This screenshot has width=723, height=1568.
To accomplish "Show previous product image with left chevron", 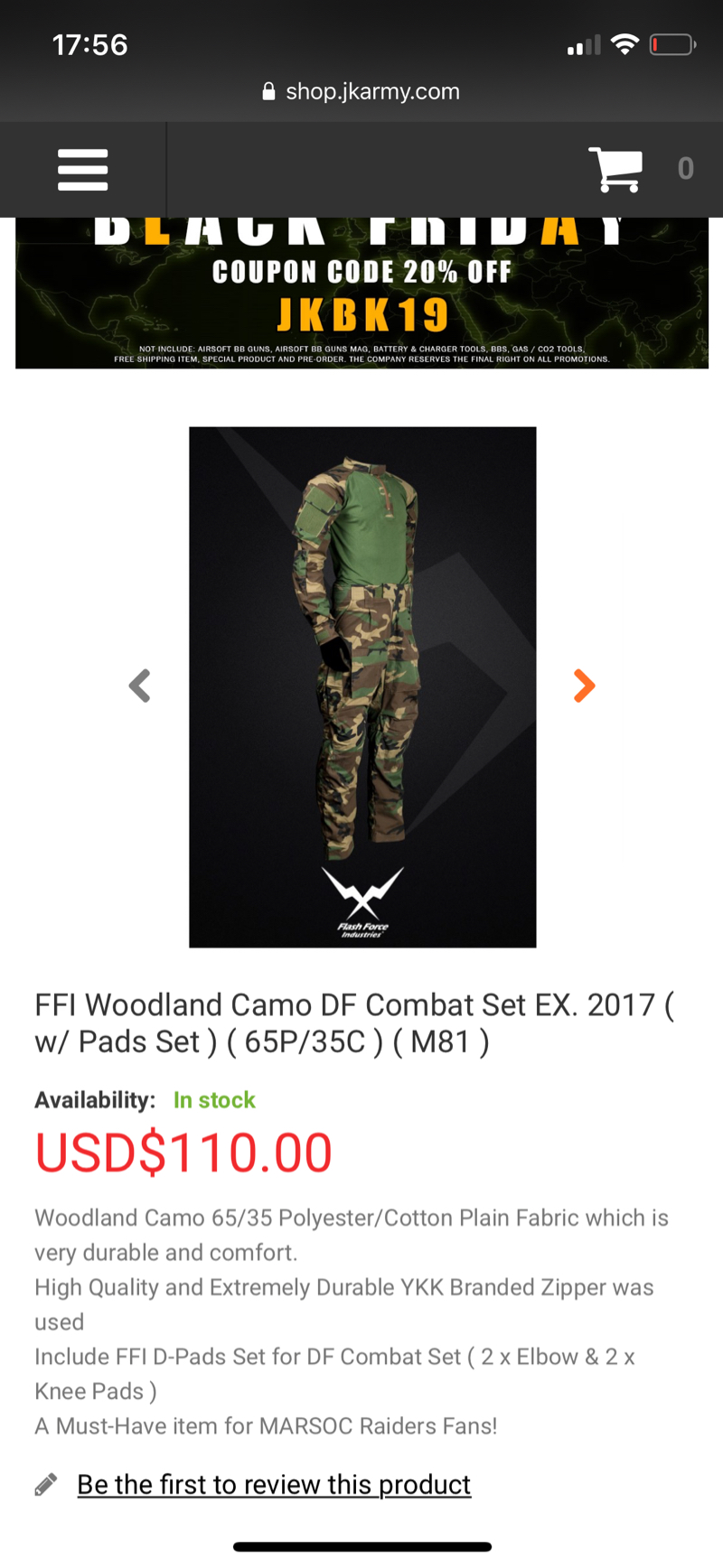I will click(139, 686).
